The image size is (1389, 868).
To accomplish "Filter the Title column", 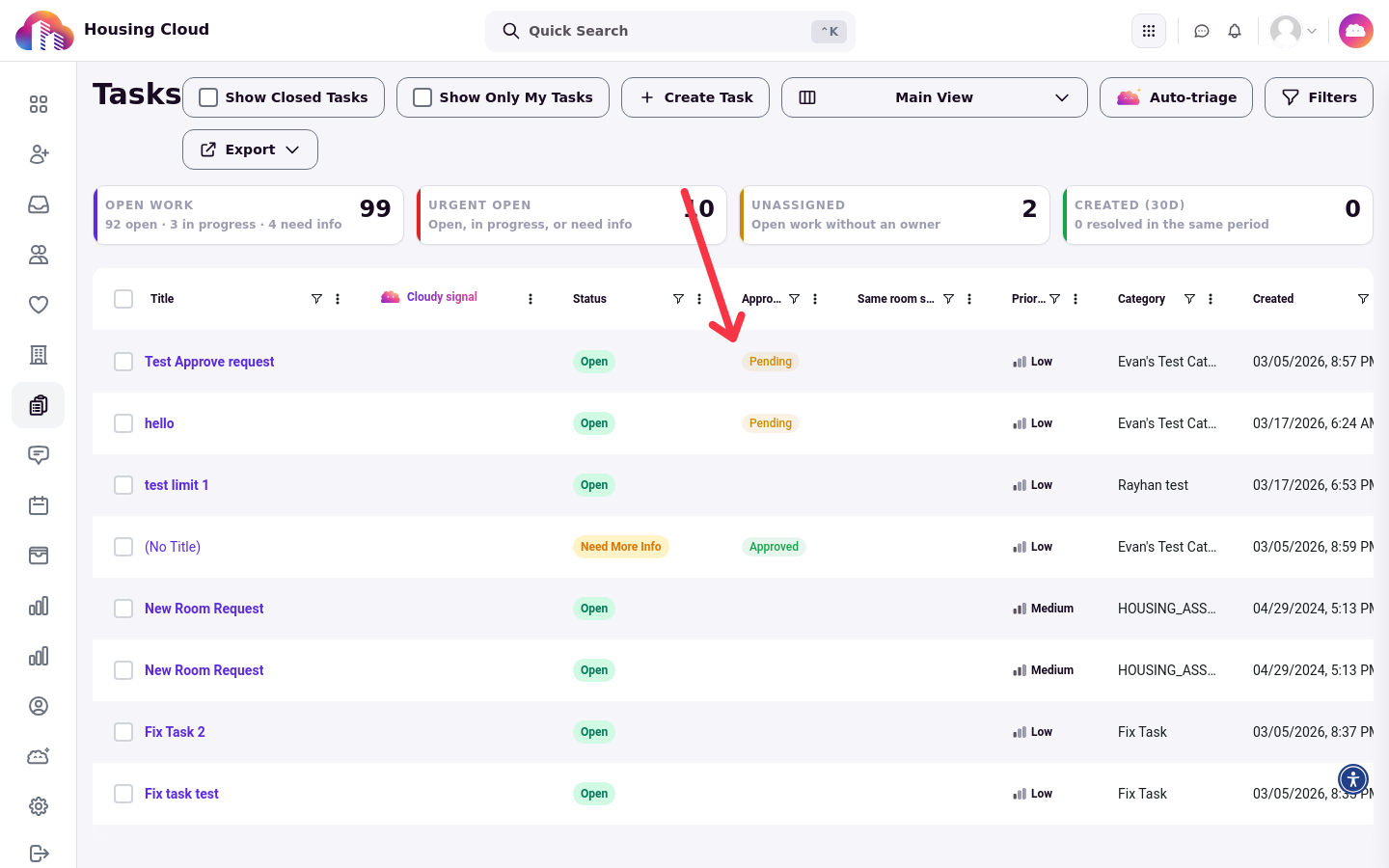I will (316, 299).
